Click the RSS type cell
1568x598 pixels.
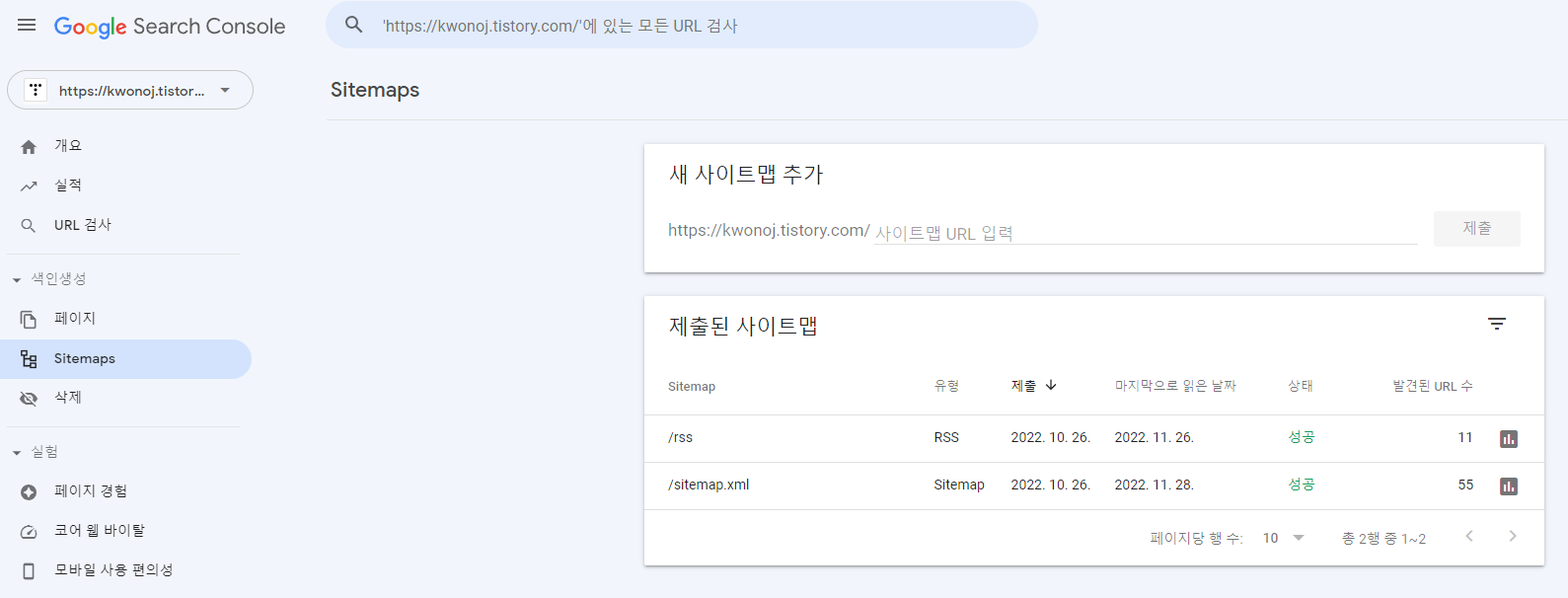click(946, 437)
